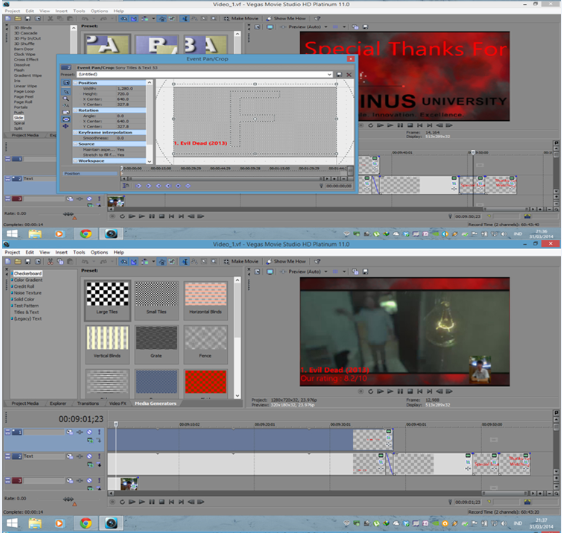Click Save Snapshot to File icon, lower preview

point(365,272)
